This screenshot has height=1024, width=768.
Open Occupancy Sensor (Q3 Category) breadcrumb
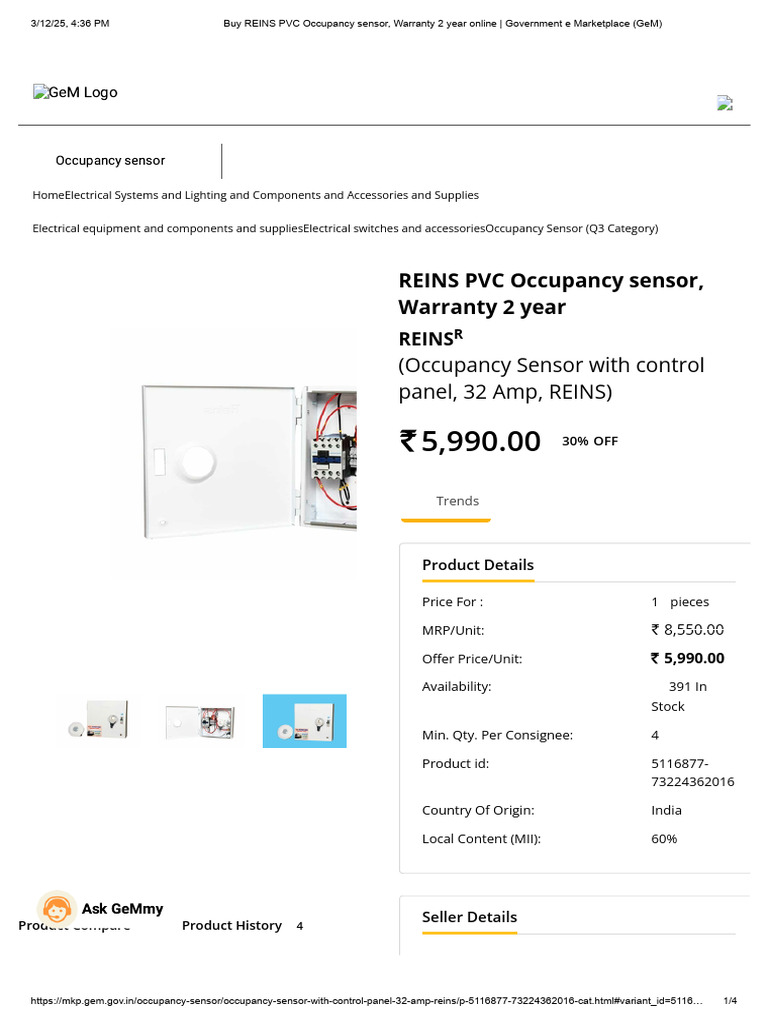(572, 228)
